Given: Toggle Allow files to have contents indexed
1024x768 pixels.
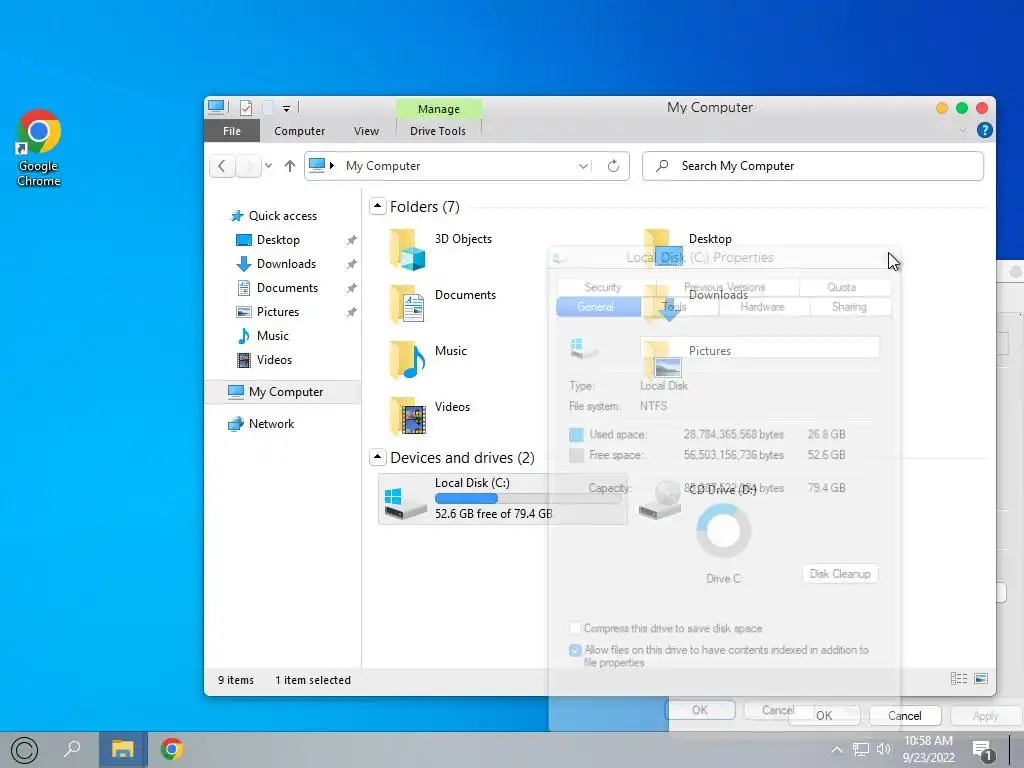Looking at the screenshot, I should tap(575, 650).
